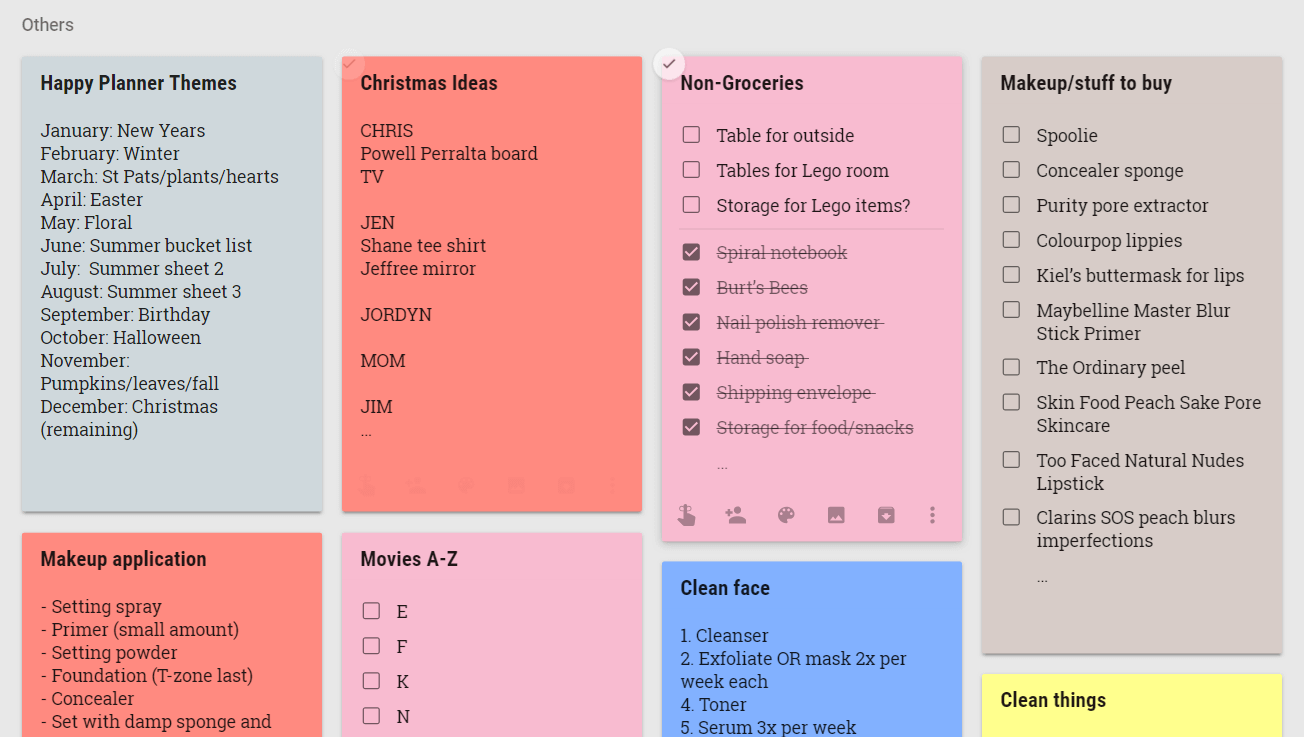Expand ellipsis at bottom of Christmas Ideas note
1304x737 pixels.
click(366, 433)
